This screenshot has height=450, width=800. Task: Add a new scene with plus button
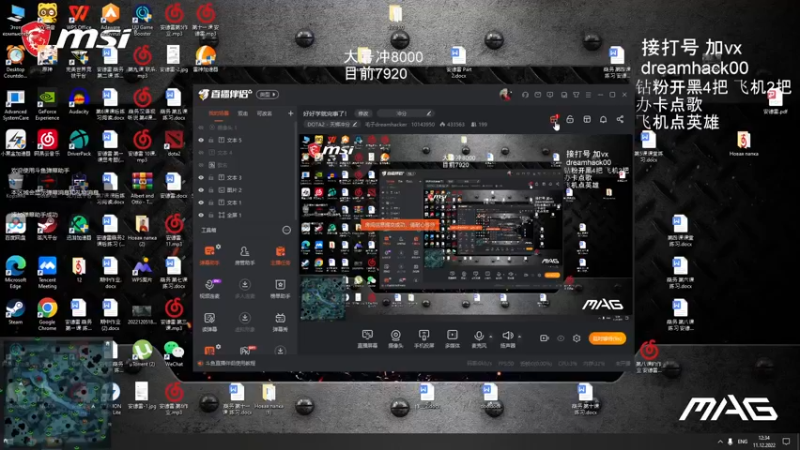pos(290,113)
